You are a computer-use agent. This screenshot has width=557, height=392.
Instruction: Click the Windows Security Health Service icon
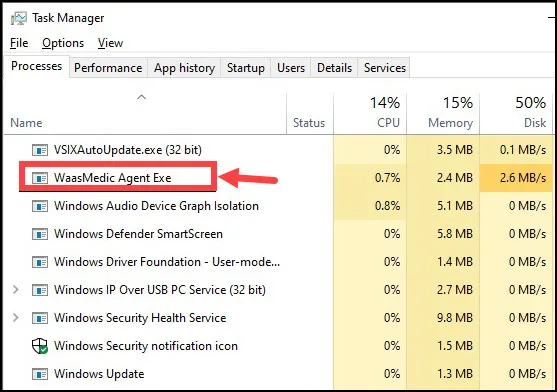(x=40, y=318)
